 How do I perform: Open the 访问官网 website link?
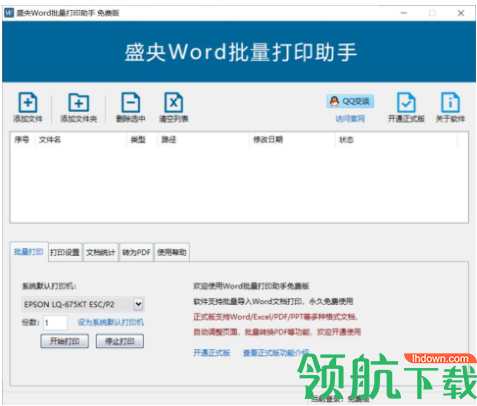tap(350, 119)
